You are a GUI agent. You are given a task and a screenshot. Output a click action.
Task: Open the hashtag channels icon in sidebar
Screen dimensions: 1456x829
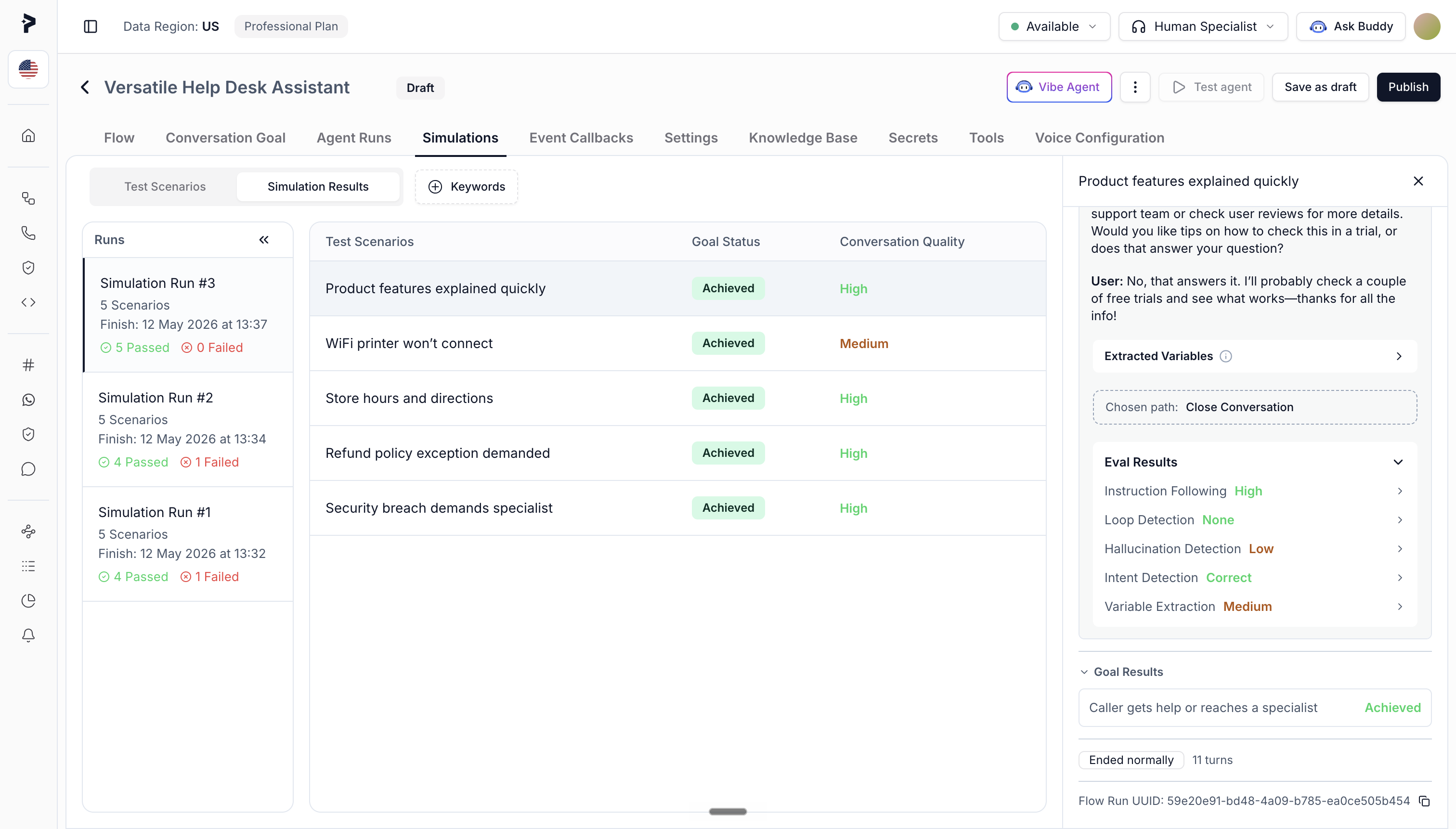[x=28, y=365]
